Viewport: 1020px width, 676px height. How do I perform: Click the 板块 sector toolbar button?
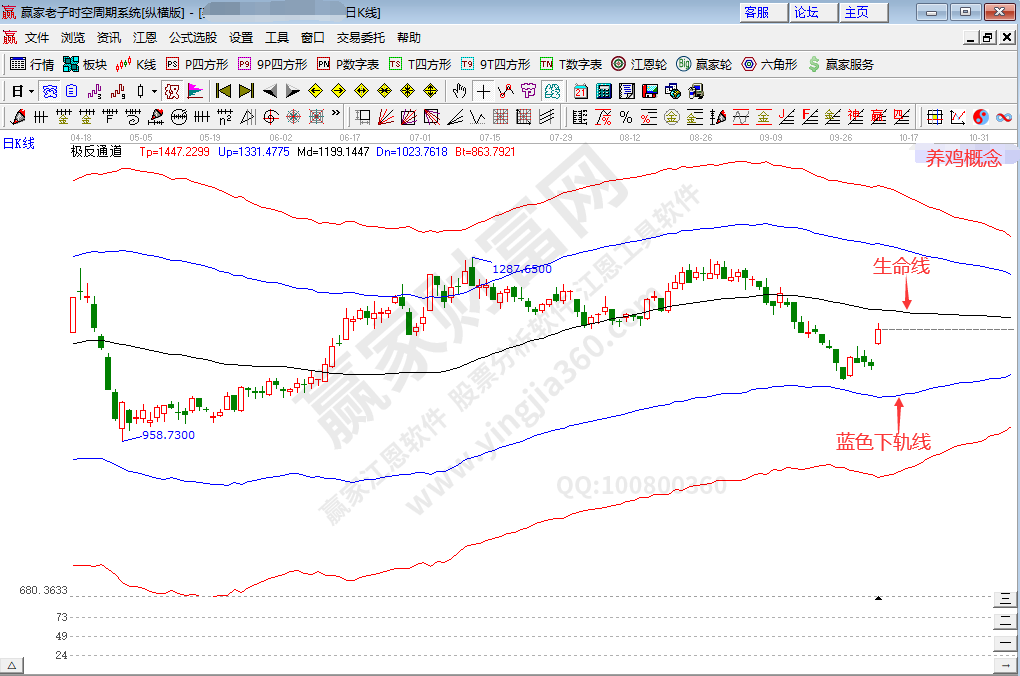(84, 64)
